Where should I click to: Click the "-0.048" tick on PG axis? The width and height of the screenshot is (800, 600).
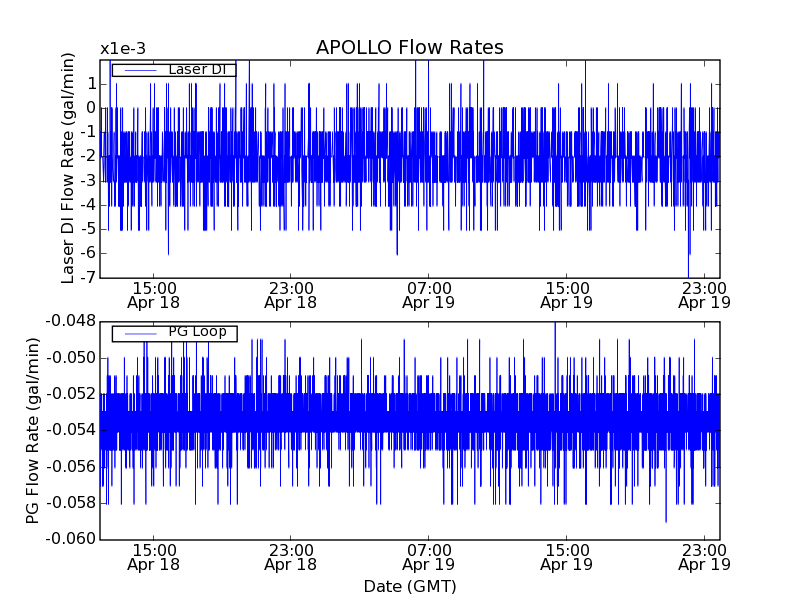point(71,321)
